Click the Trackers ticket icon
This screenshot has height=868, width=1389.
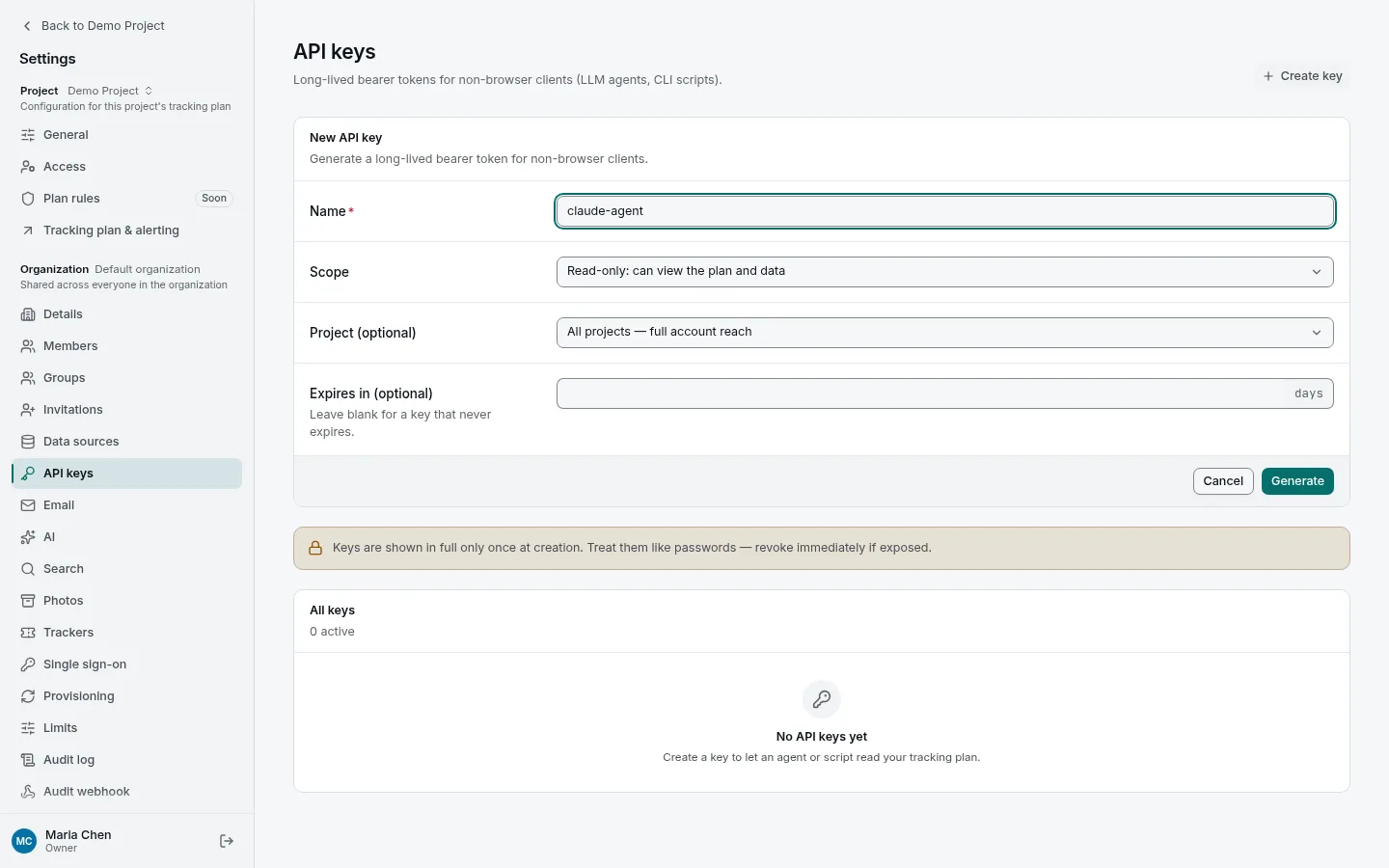[x=28, y=633]
